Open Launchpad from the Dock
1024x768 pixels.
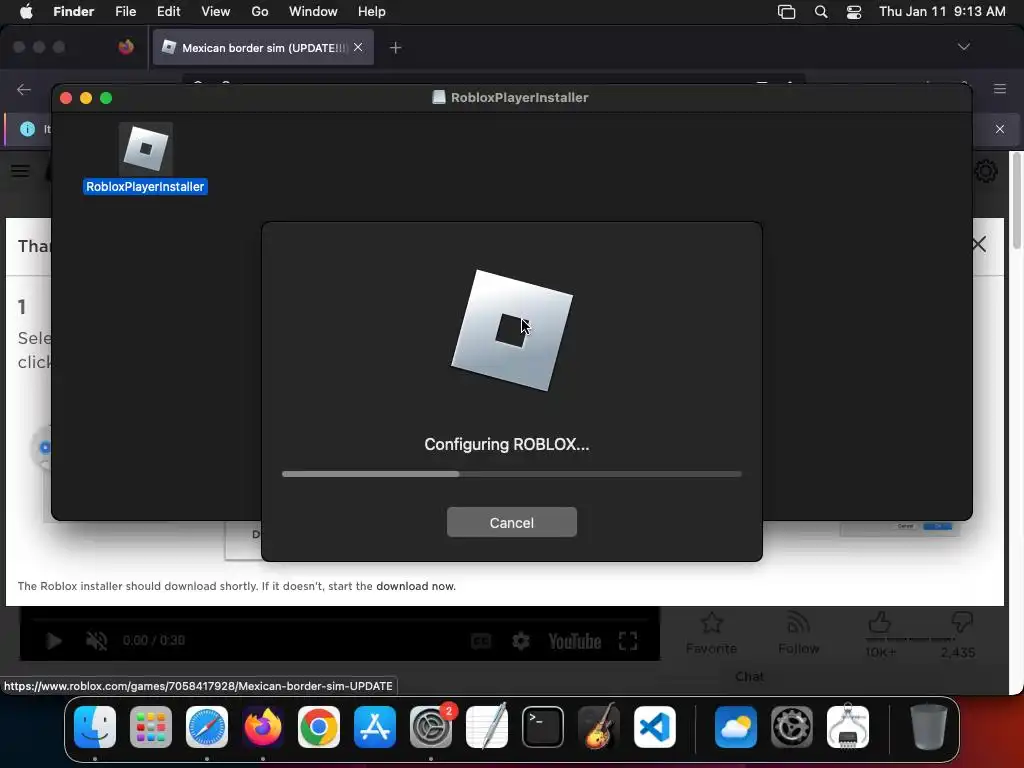[x=151, y=727]
